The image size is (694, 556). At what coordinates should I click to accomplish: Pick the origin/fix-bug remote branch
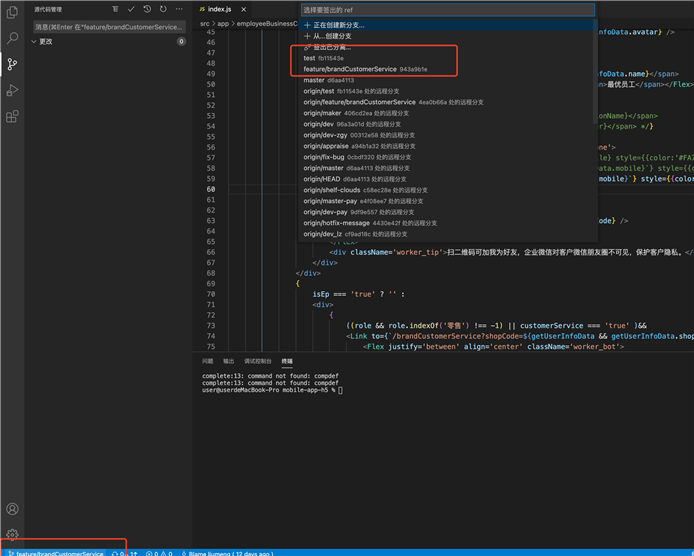point(446,157)
